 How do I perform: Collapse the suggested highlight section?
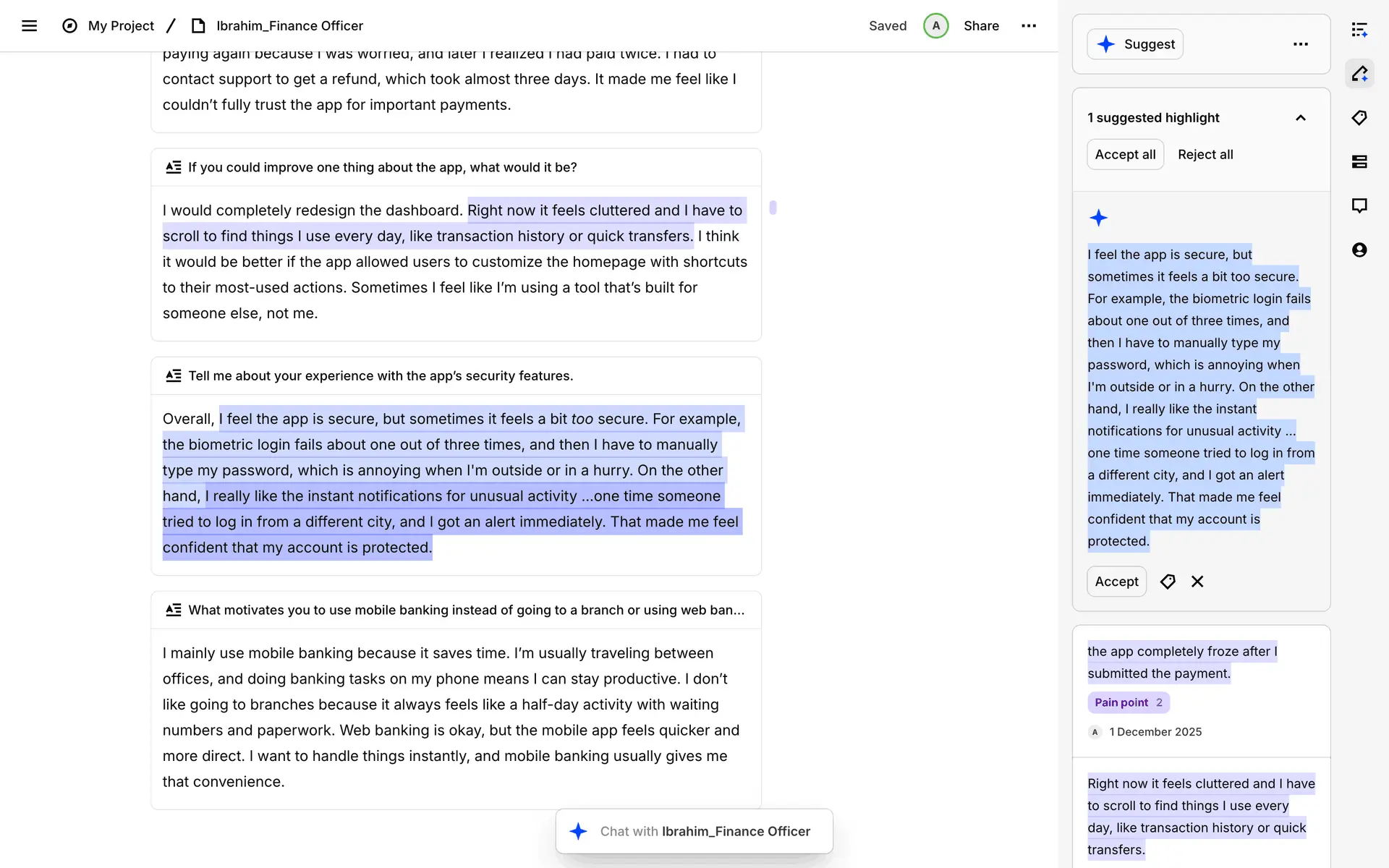click(1300, 118)
